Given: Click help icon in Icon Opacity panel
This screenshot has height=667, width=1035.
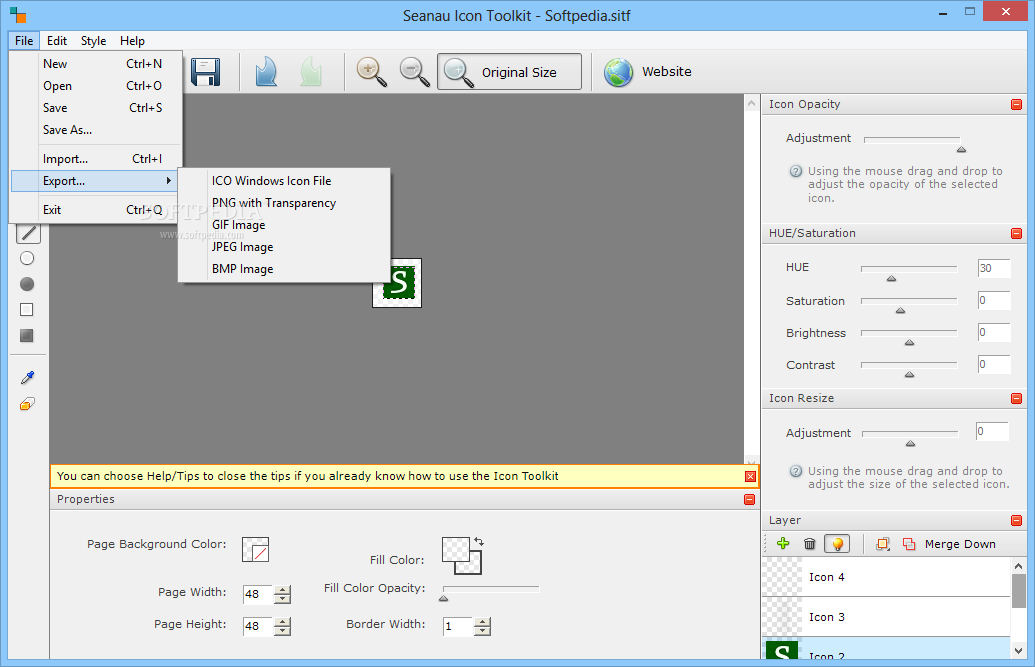Looking at the screenshot, I should pyautogui.click(x=795, y=171).
